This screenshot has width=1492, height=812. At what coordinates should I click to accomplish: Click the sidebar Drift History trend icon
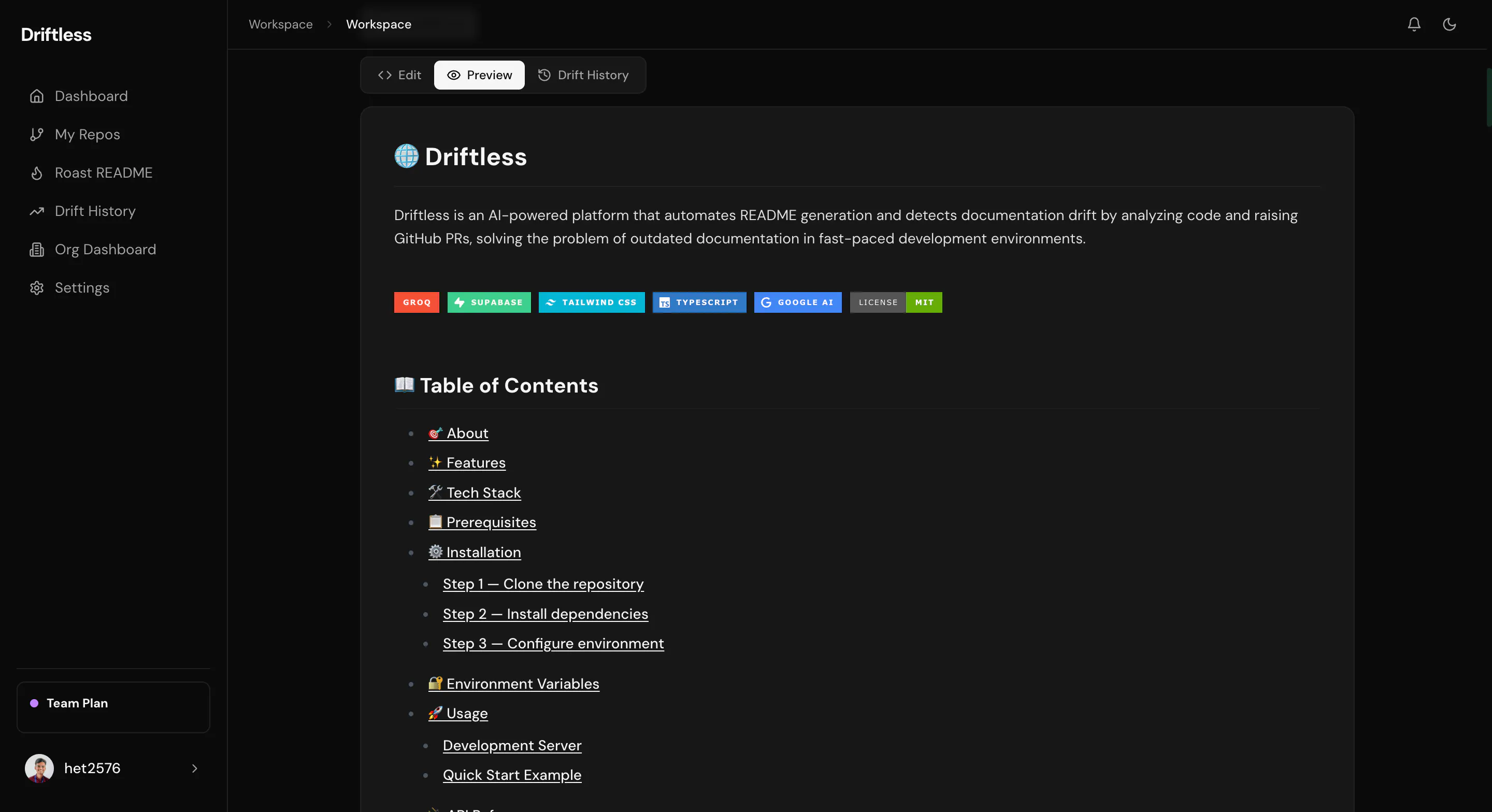(x=36, y=211)
